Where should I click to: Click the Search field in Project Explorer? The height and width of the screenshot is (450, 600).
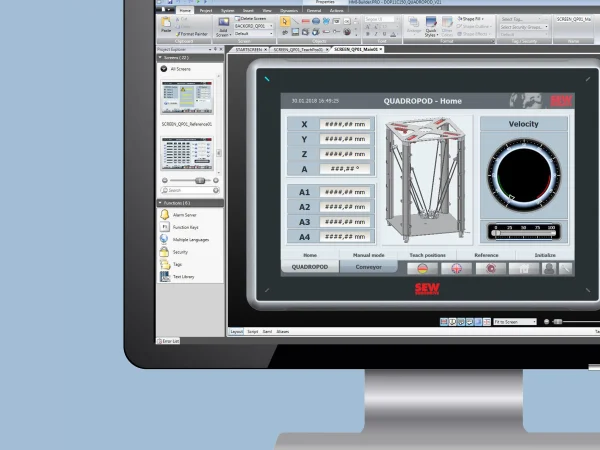pyautogui.click(x=190, y=190)
